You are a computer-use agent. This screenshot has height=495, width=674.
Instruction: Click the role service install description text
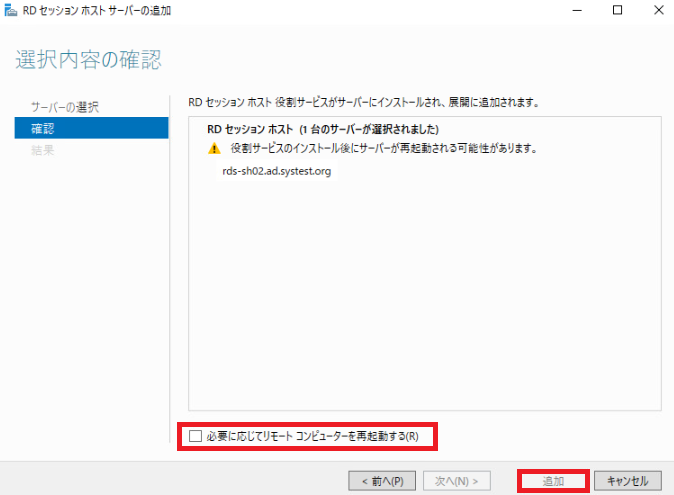tap(364, 102)
